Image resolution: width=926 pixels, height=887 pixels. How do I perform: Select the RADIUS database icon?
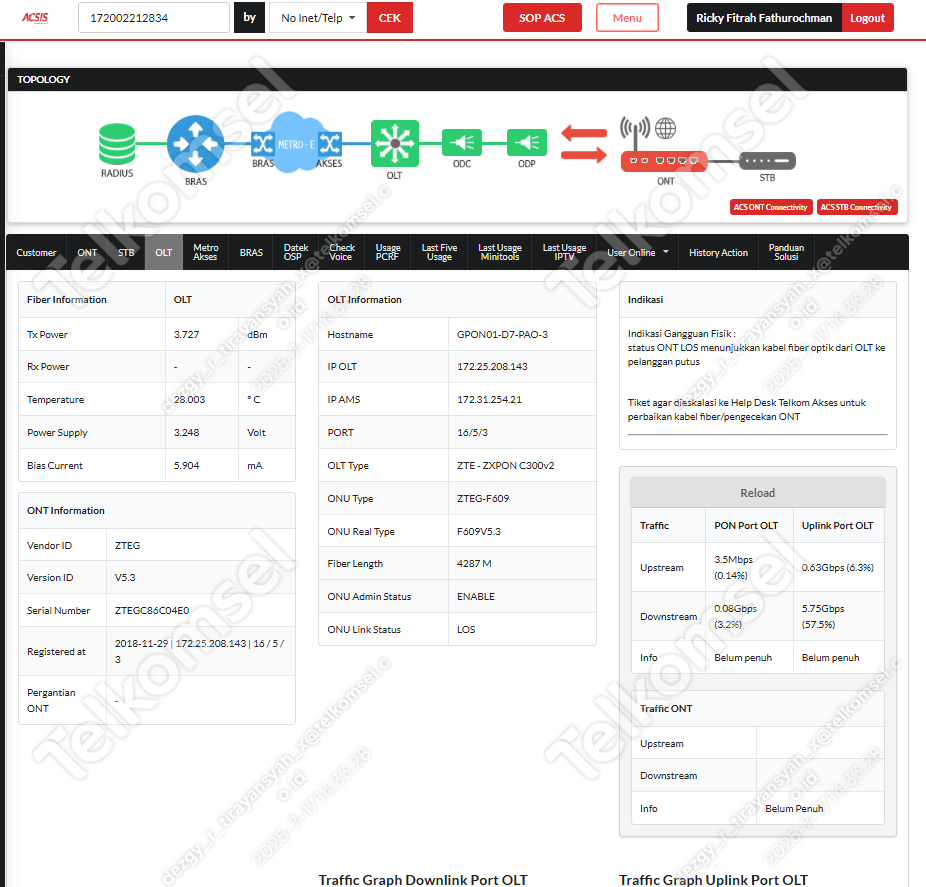pyautogui.click(x=117, y=144)
